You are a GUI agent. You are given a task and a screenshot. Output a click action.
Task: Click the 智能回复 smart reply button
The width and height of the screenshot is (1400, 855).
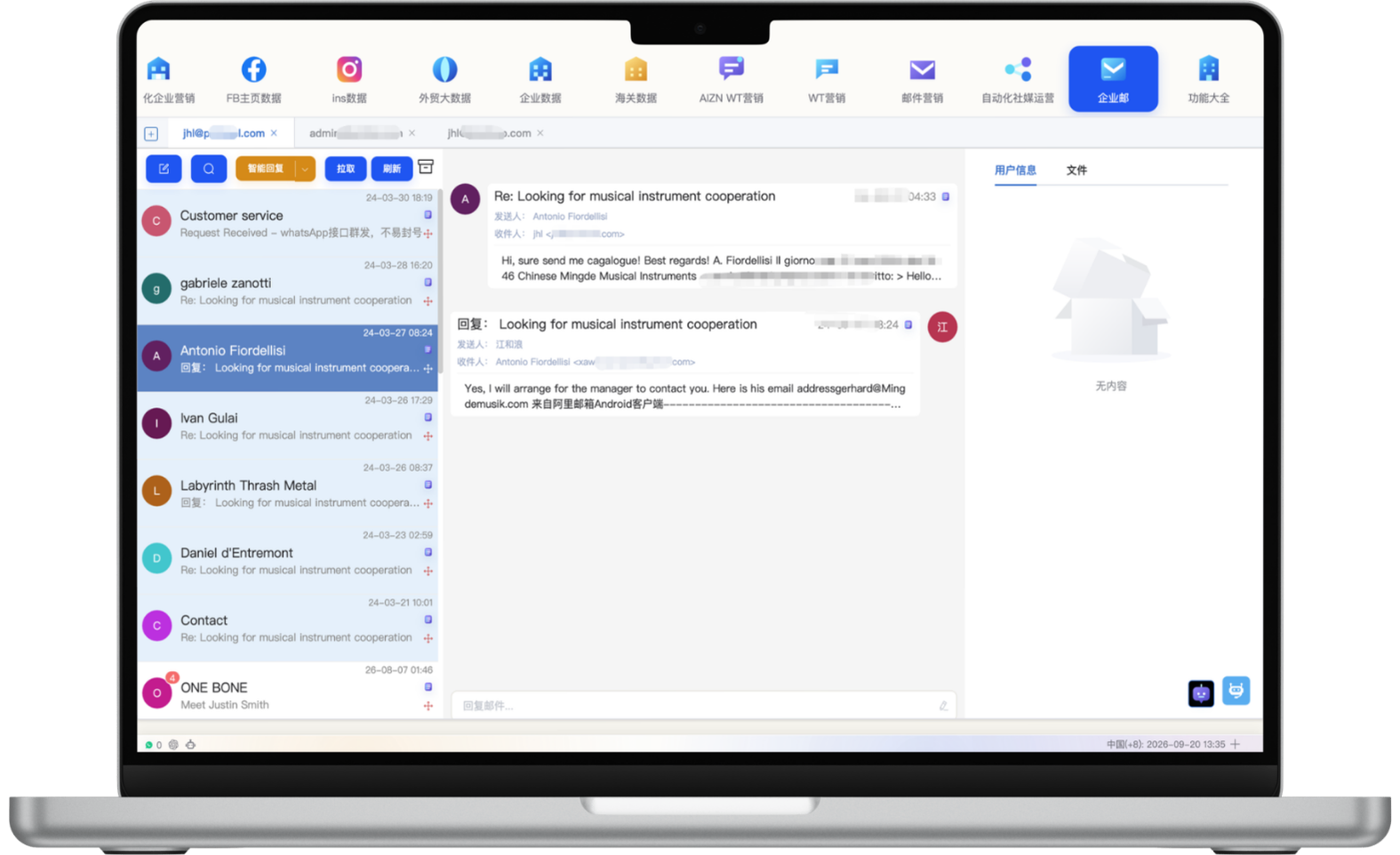[266, 169]
